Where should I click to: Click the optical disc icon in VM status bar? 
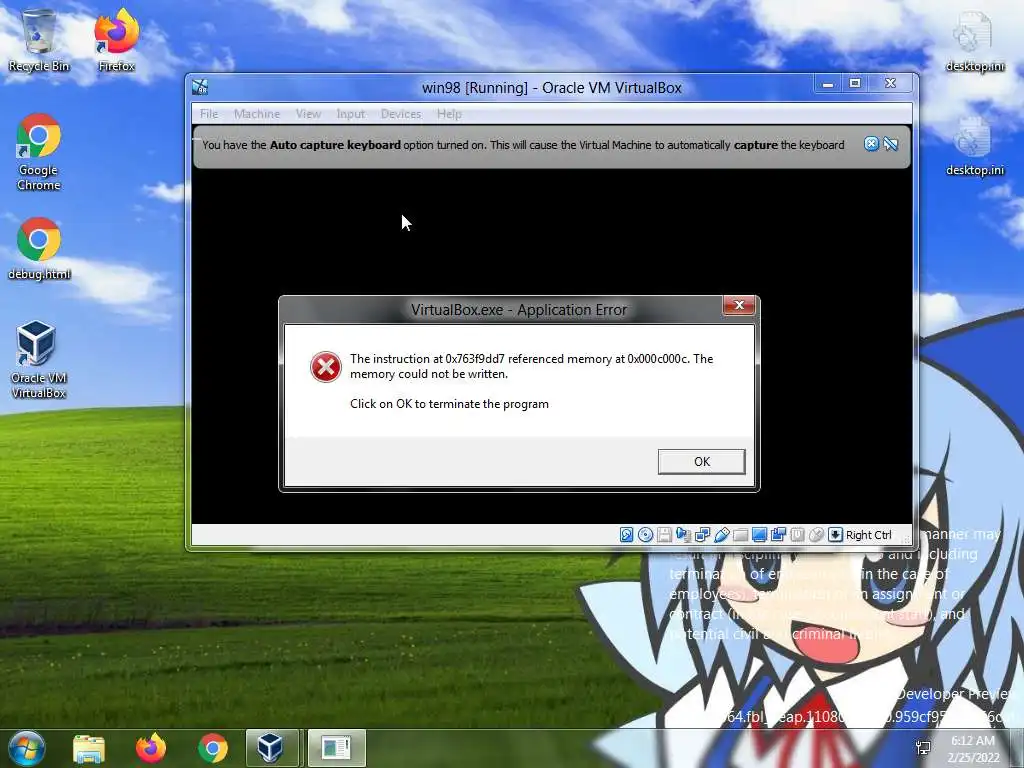[x=645, y=535]
